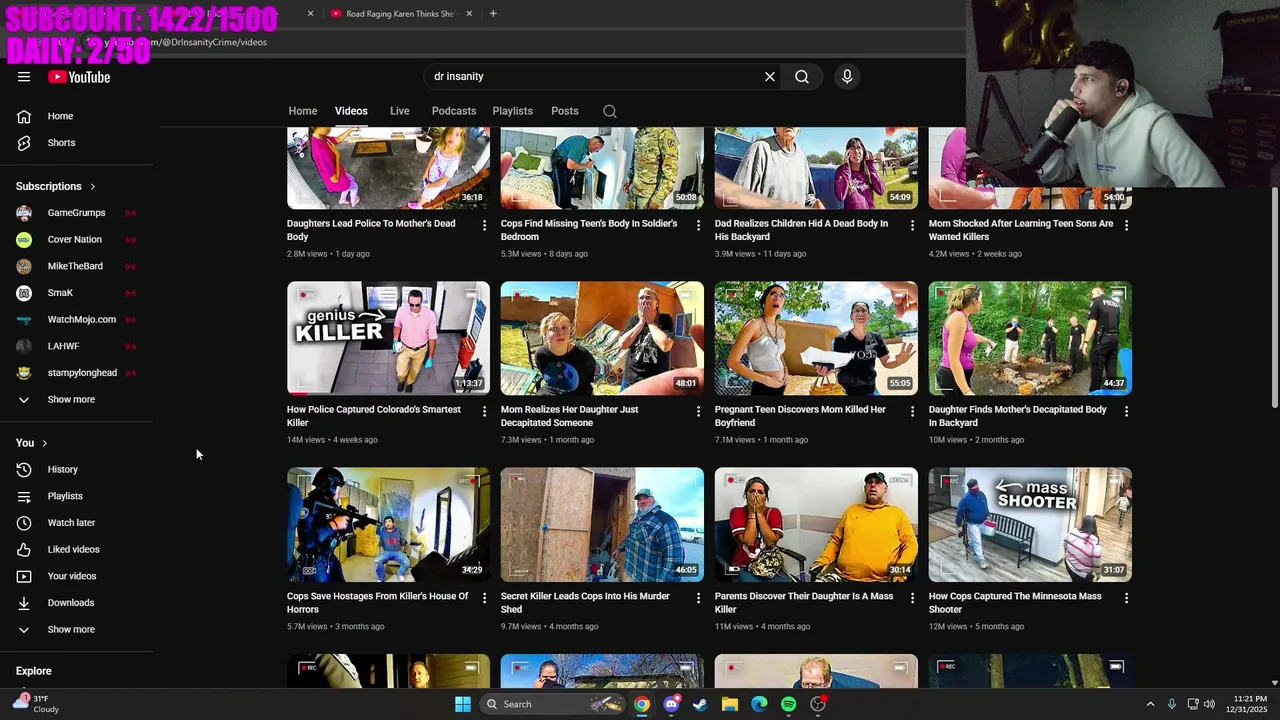Open the You section chevron heading
Viewport: 1280px width, 720px height.
(x=31, y=443)
